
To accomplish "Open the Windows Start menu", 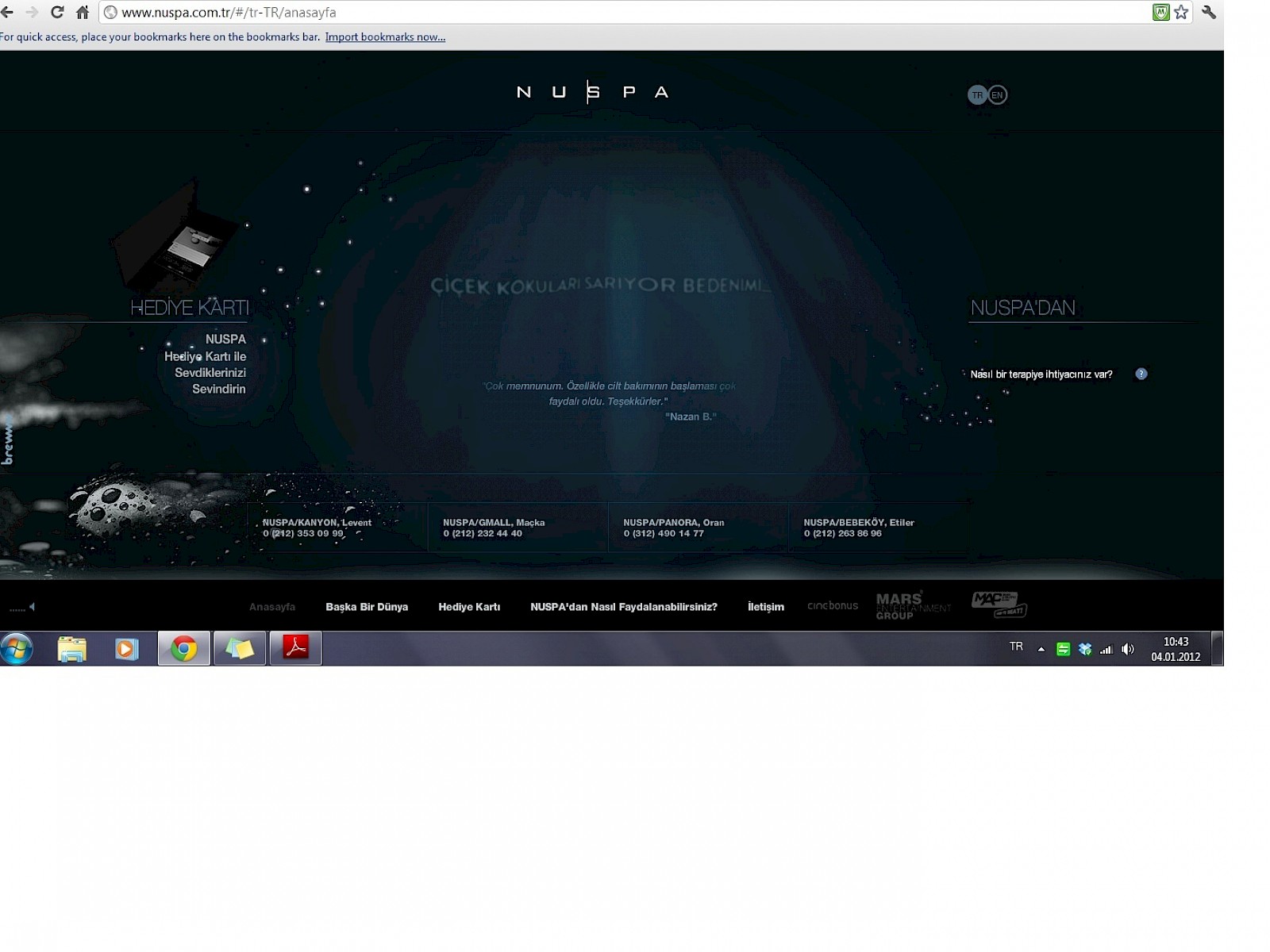I will (x=17, y=648).
